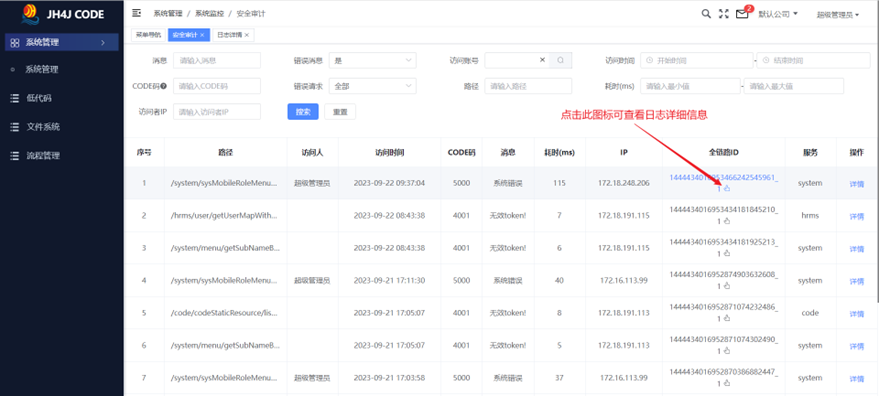
Task: Open 详情 for the hrms service row
Action: pos(857,217)
